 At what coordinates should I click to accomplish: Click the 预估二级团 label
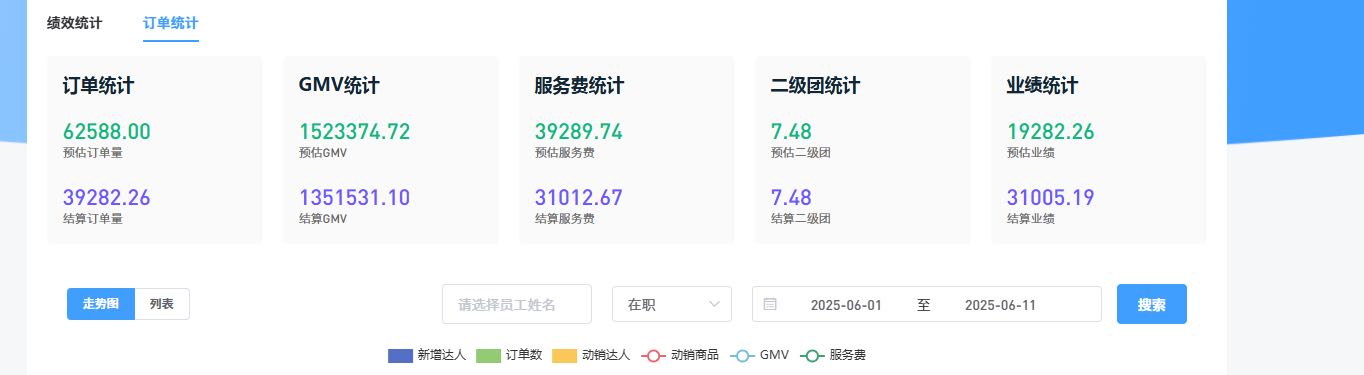coord(801,153)
